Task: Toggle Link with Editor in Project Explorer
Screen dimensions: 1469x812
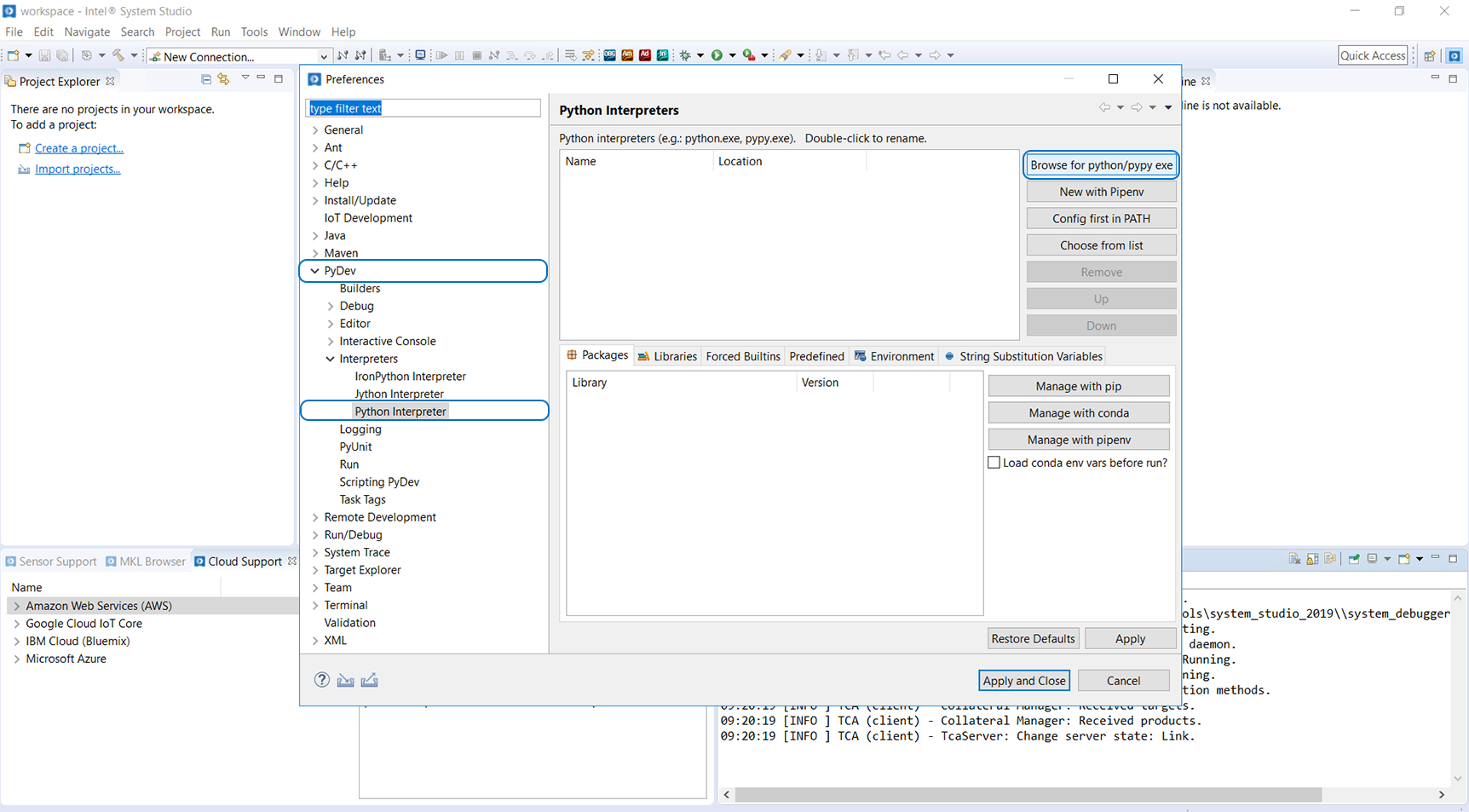Action: click(223, 78)
